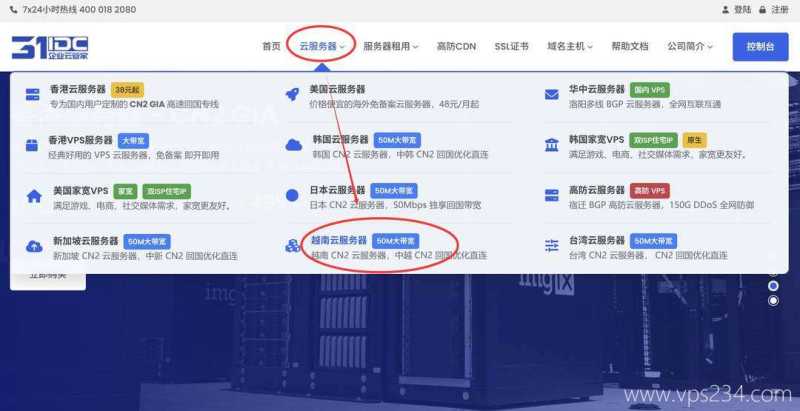The image size is (800, 411).
Task: Select the filled carousel indicator dot
Action: pos(773,286)
